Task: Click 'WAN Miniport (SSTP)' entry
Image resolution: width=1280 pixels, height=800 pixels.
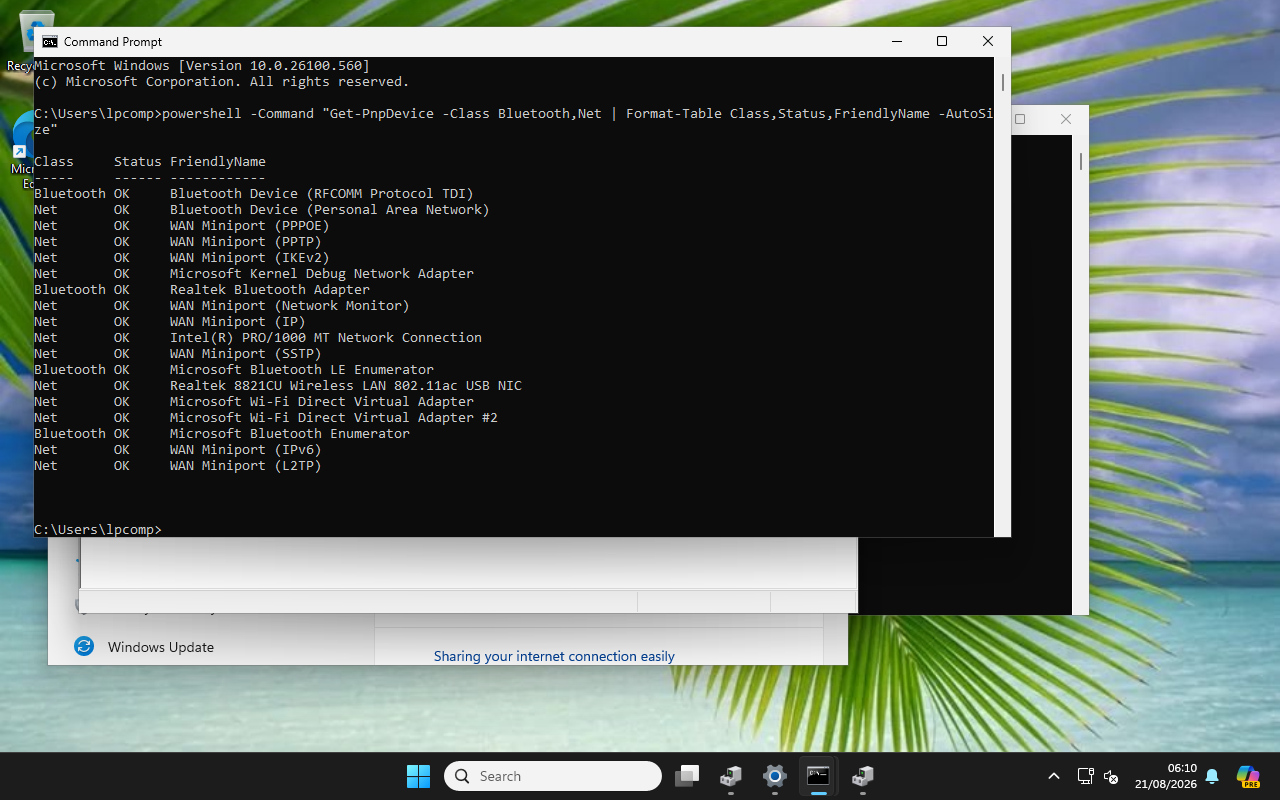Action: 246,353
